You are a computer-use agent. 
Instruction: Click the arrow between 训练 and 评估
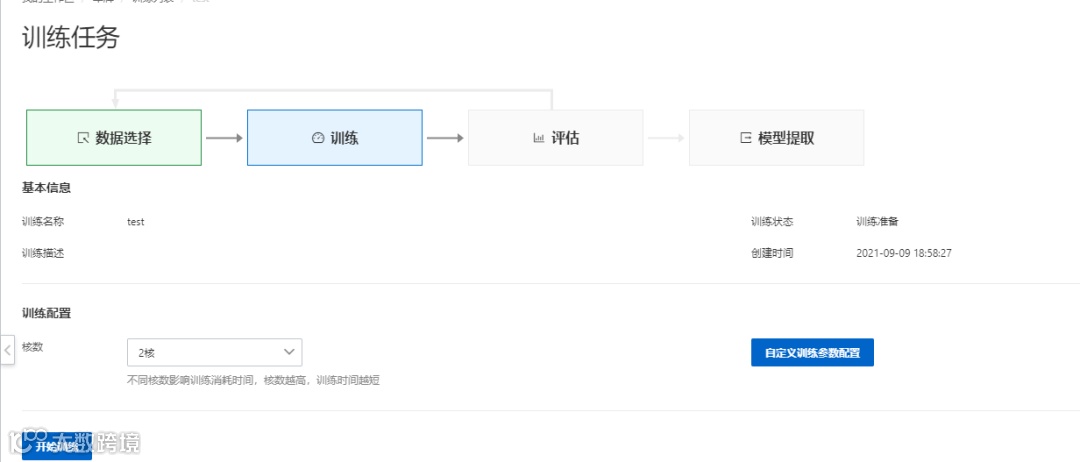[445, 138]
